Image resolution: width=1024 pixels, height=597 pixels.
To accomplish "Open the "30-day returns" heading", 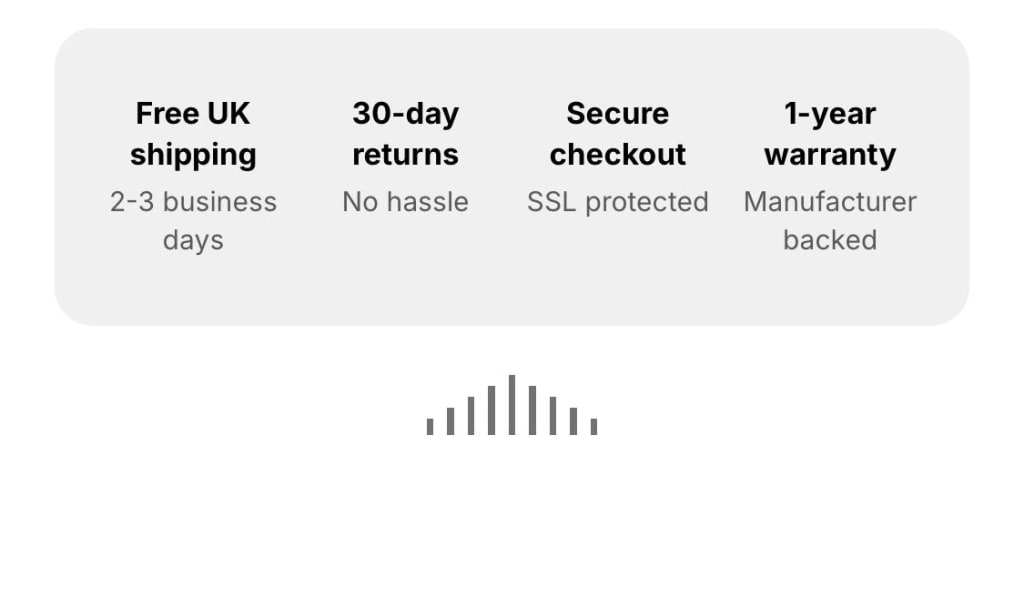I will click(x=406, y=134).
